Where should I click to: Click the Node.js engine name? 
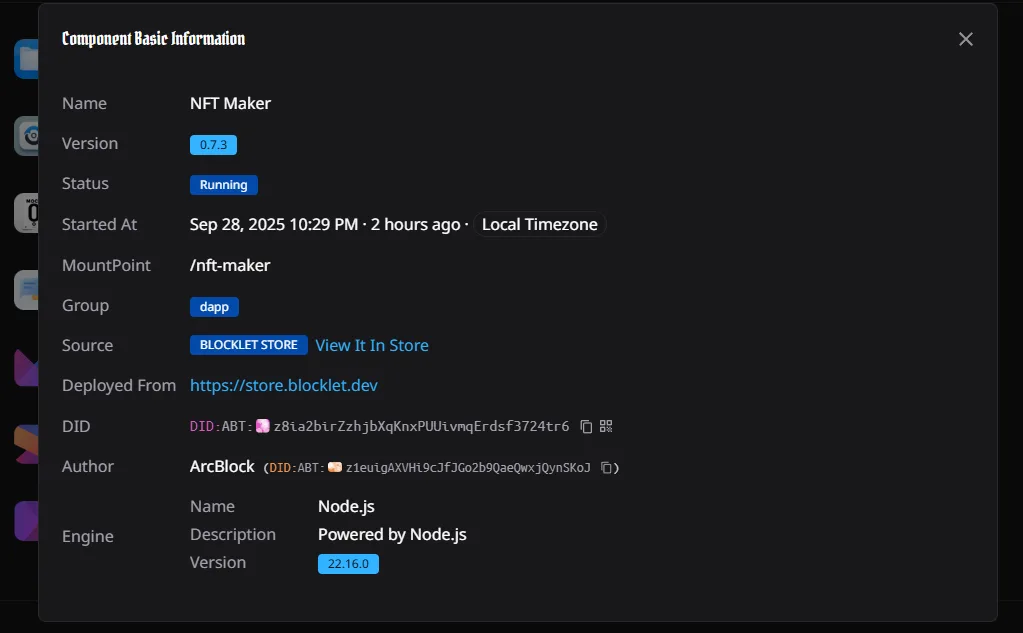[346, 506]
